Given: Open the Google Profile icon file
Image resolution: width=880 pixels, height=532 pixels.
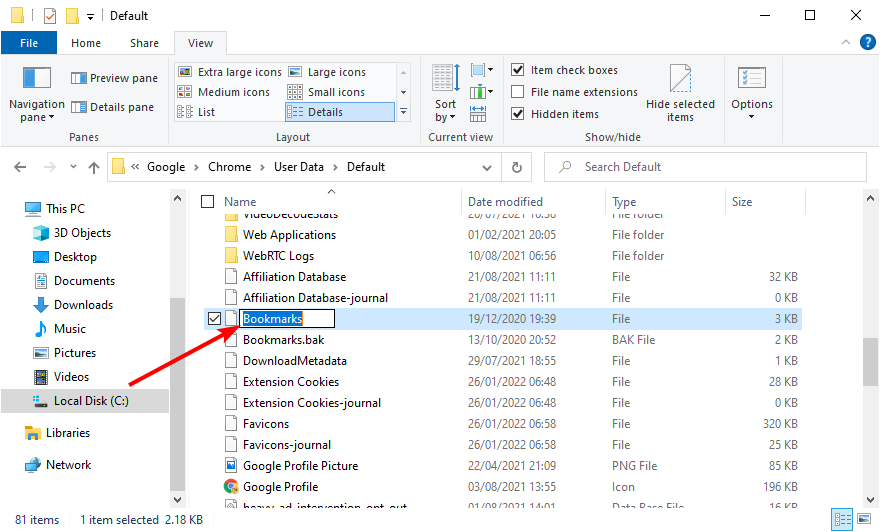Looking at the screenshot, I should [x=281, y=487].
